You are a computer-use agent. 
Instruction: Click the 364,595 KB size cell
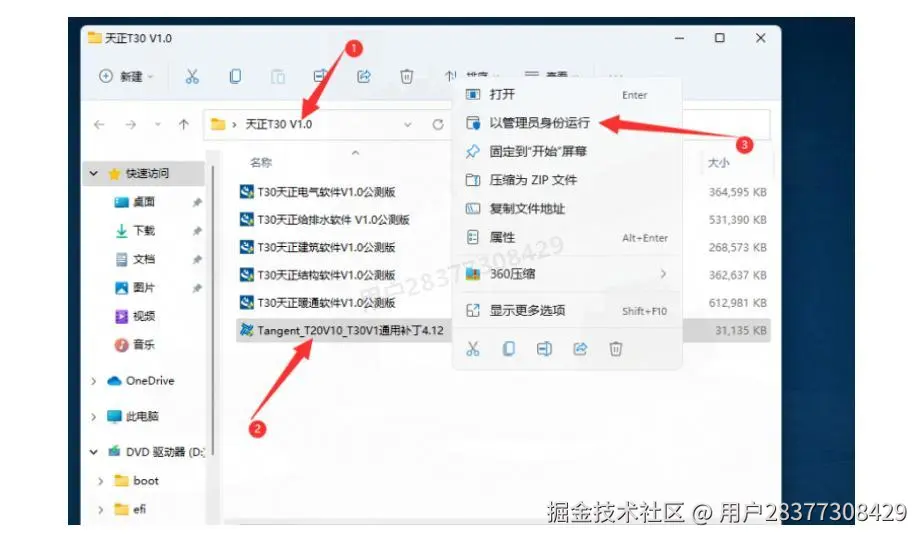point(737,192)
